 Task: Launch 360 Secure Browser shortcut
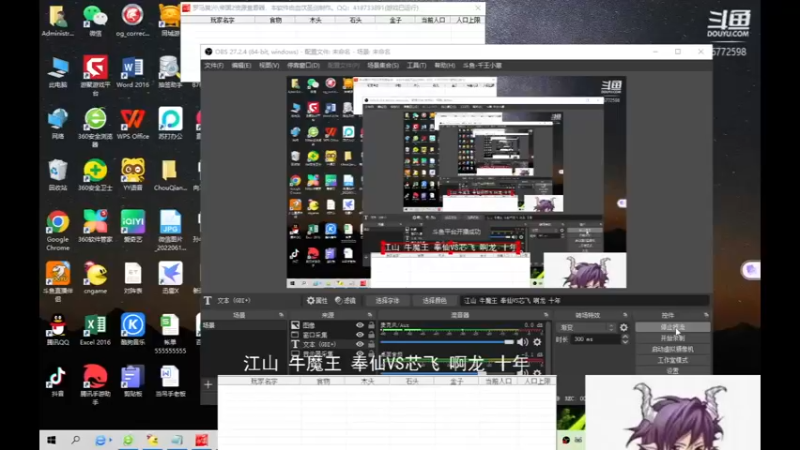click(95, 128)
